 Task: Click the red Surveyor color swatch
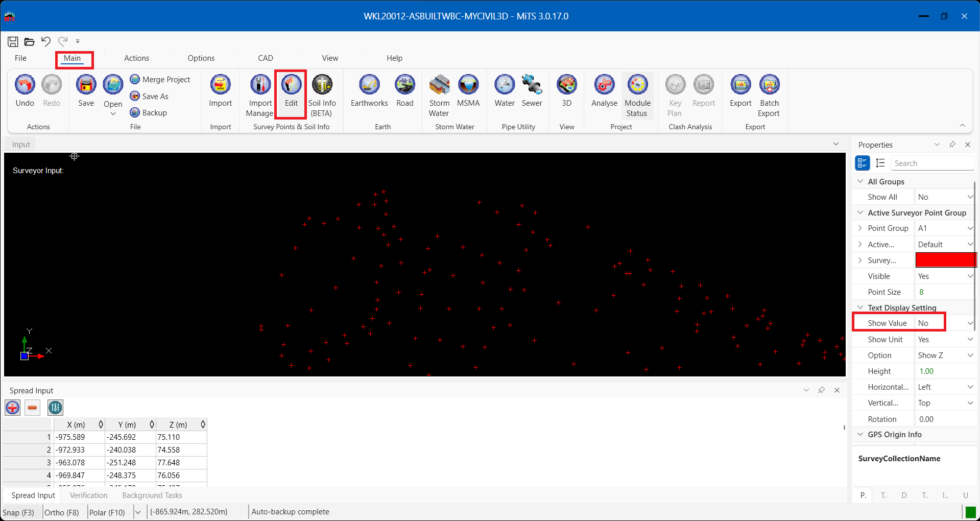(945, 260)
